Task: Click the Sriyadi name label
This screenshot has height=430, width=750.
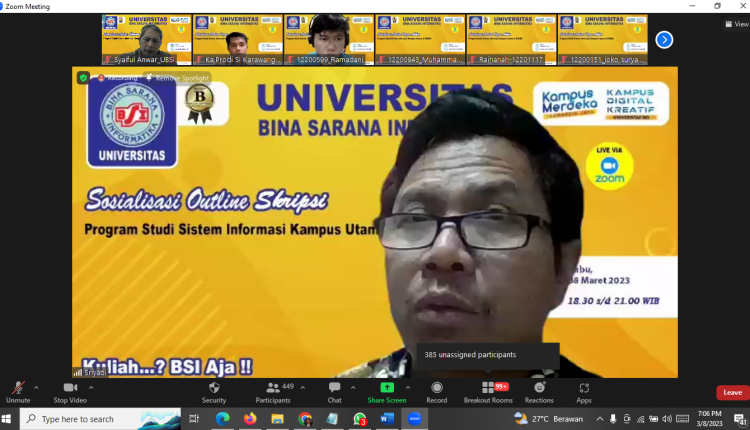Action: tap(90, 372)
